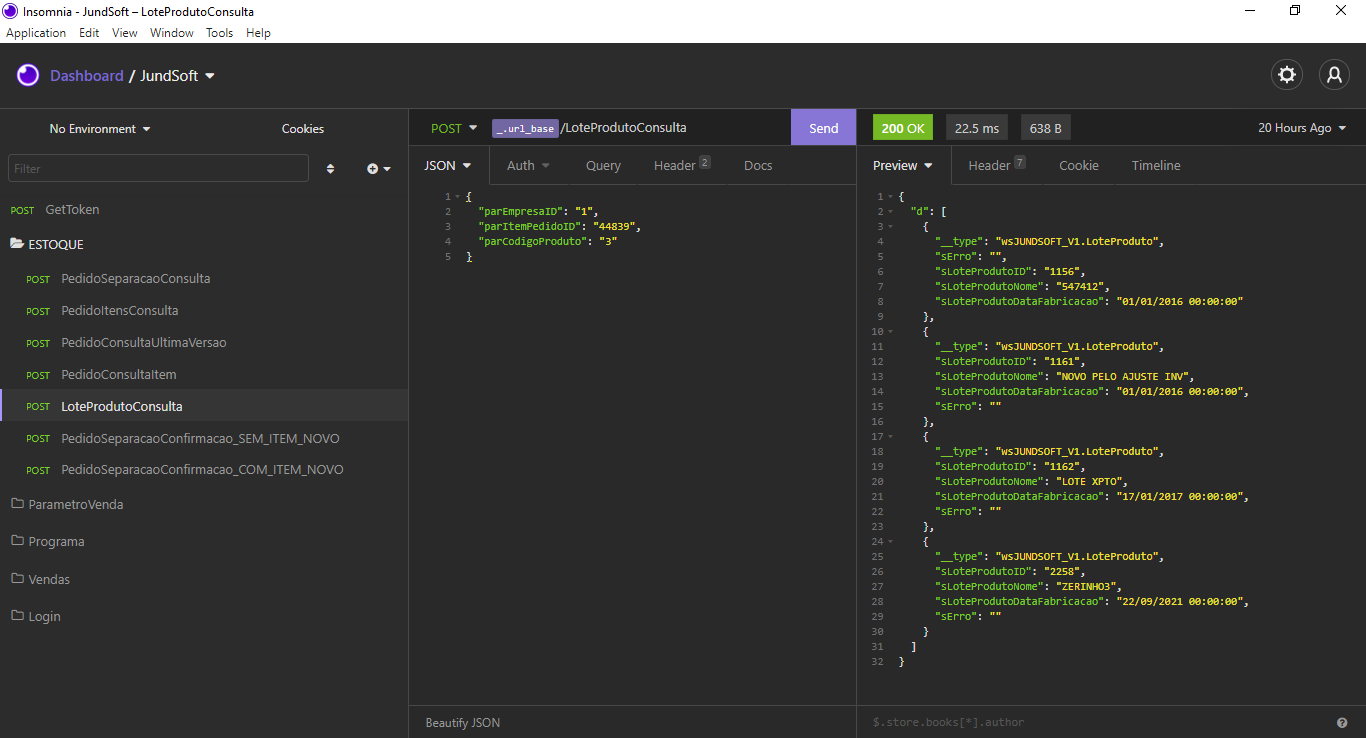Fold the response "d" array arrow

(x=889, y=212)
